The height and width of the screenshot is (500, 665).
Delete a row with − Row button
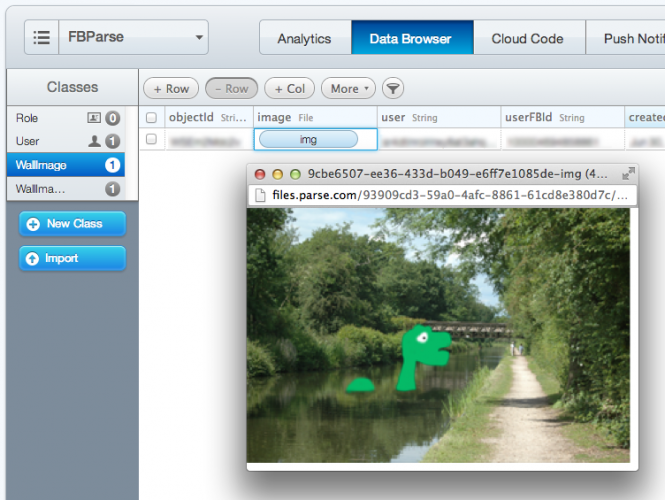(x=232, y=88)
